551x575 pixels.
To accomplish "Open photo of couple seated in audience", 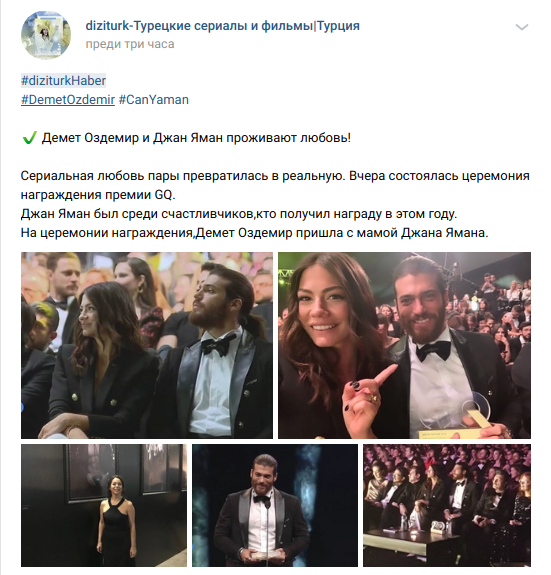I will 147,345.
